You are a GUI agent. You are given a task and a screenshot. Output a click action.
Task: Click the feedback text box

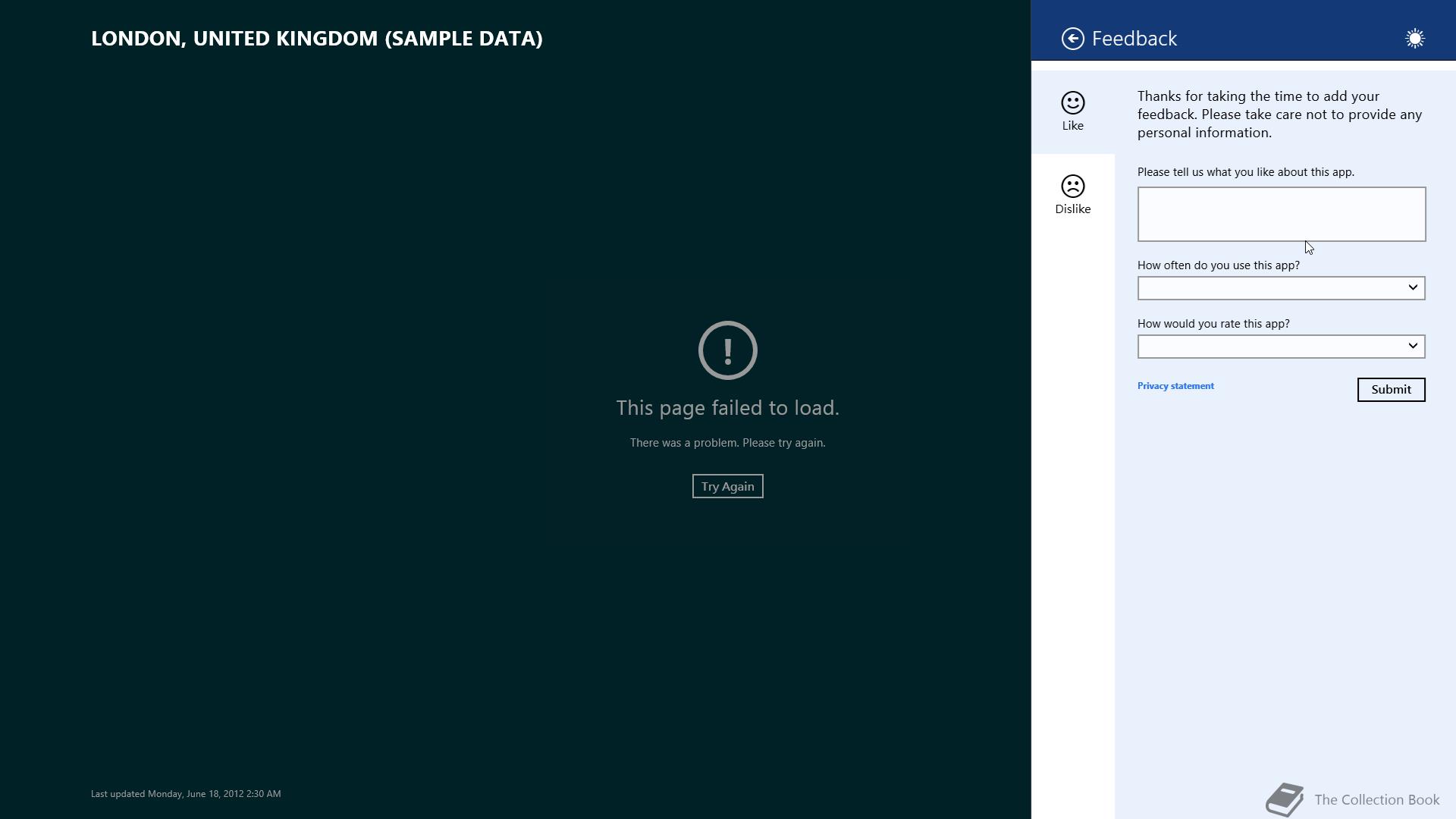pos(1281,215)
